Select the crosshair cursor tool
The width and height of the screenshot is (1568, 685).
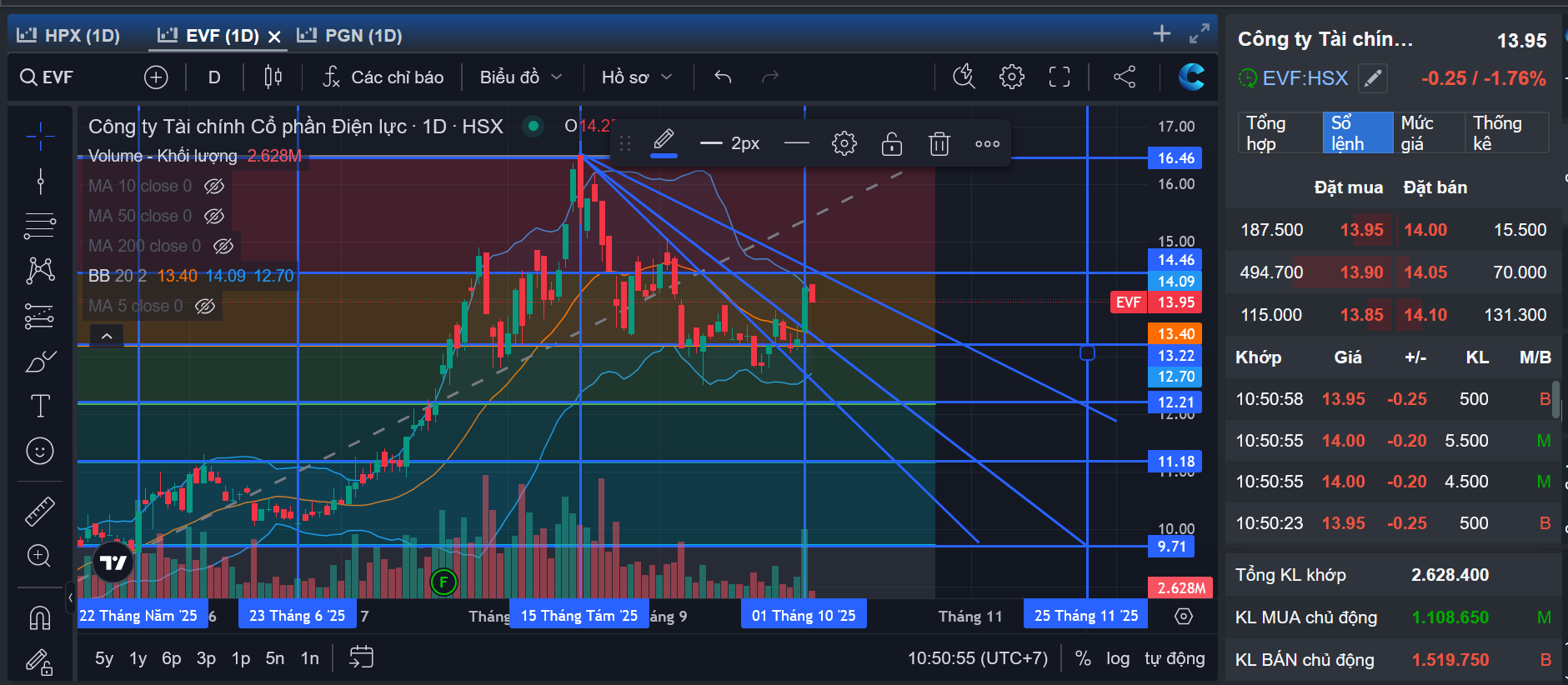tap(40, 136)
